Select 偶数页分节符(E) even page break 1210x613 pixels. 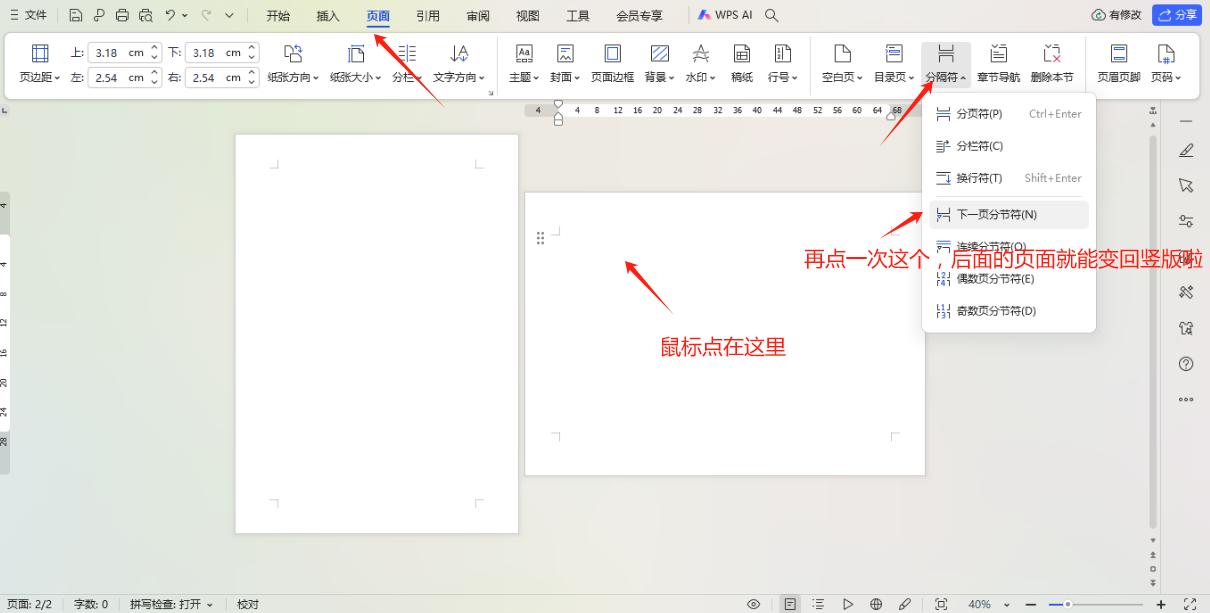1008,278
